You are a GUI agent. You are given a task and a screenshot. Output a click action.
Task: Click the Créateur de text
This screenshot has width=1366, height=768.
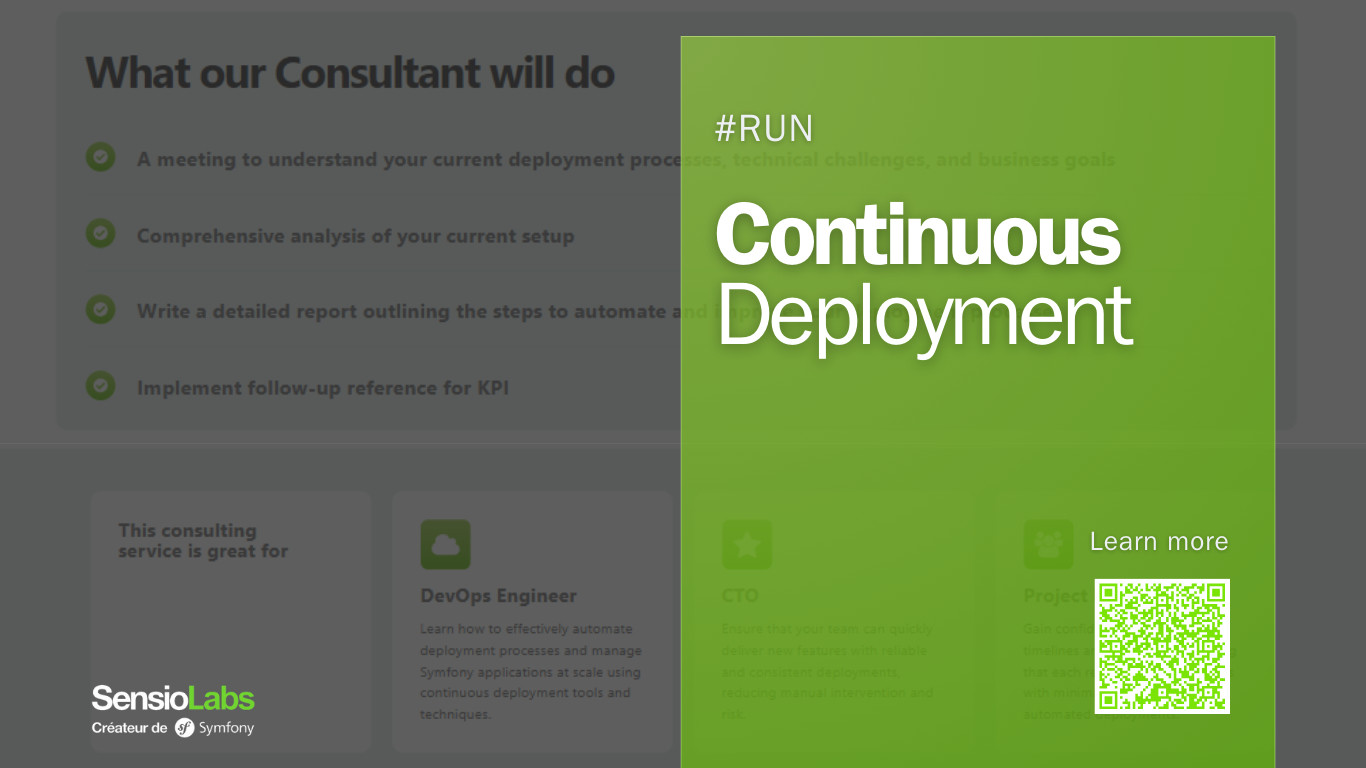pyautogui.click(x=129, y=728)
